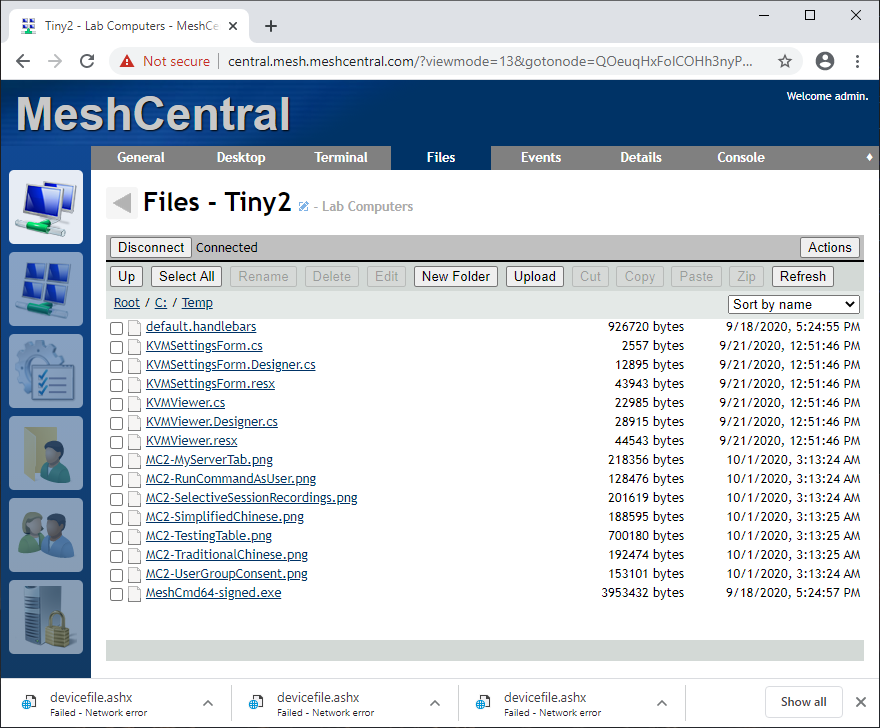The width and height of the screenshot is (880, 728).
Task: Switch to the Console tab
Action: pyautogui.click(x=741, y=158)
